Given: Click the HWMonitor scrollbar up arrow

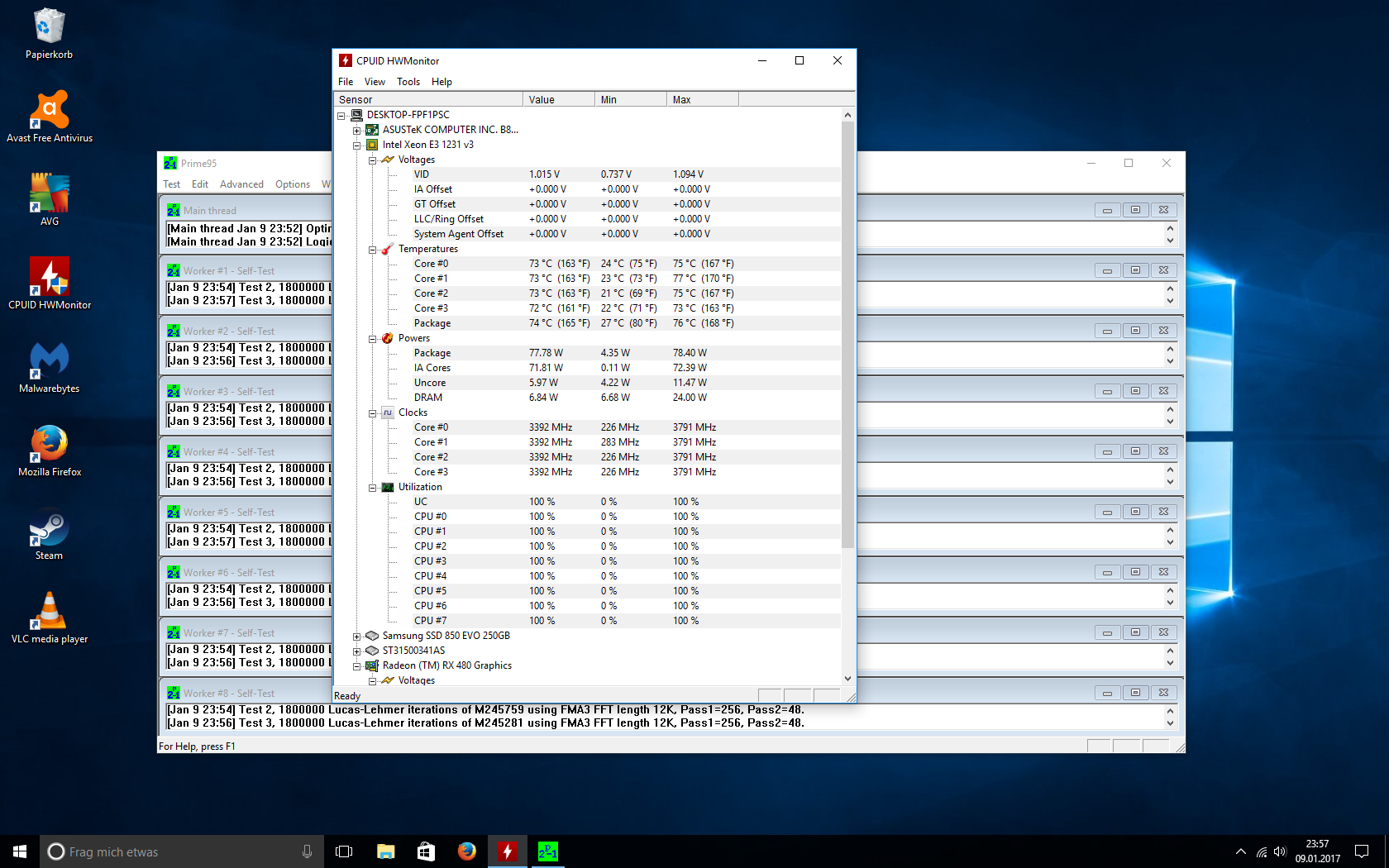Looking at the screenshot, I should coord(847,115).
